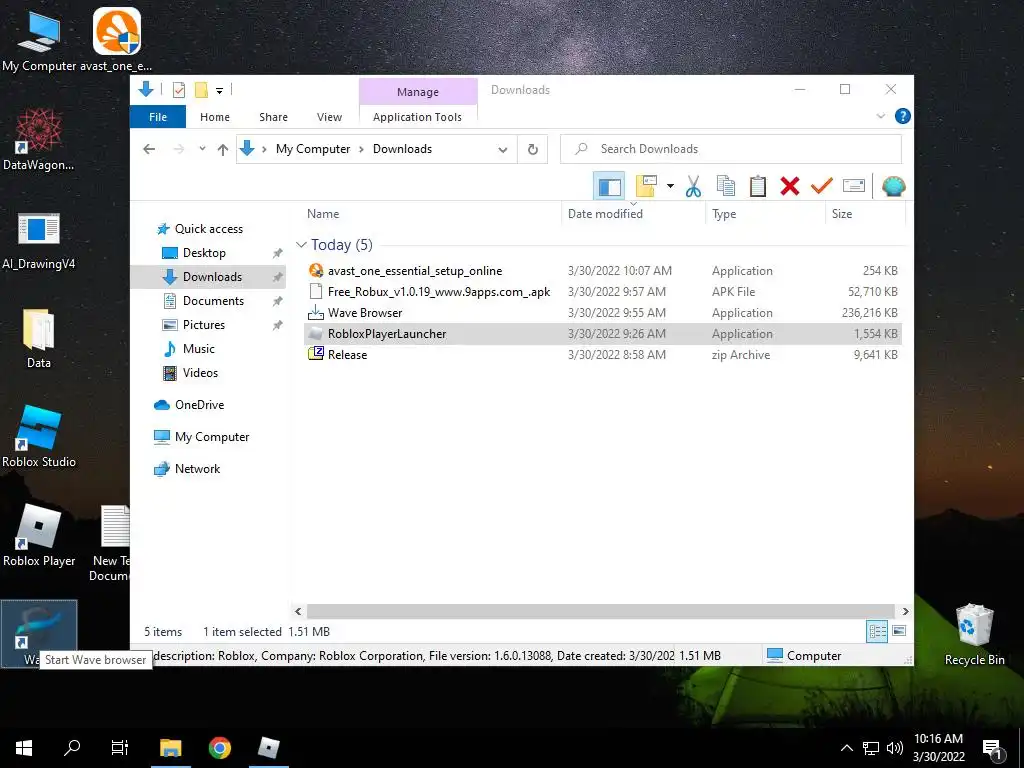Screen dimensions: 1024x768
Task: Switch to the Share ribbon tab
Action: pos(273,117)
